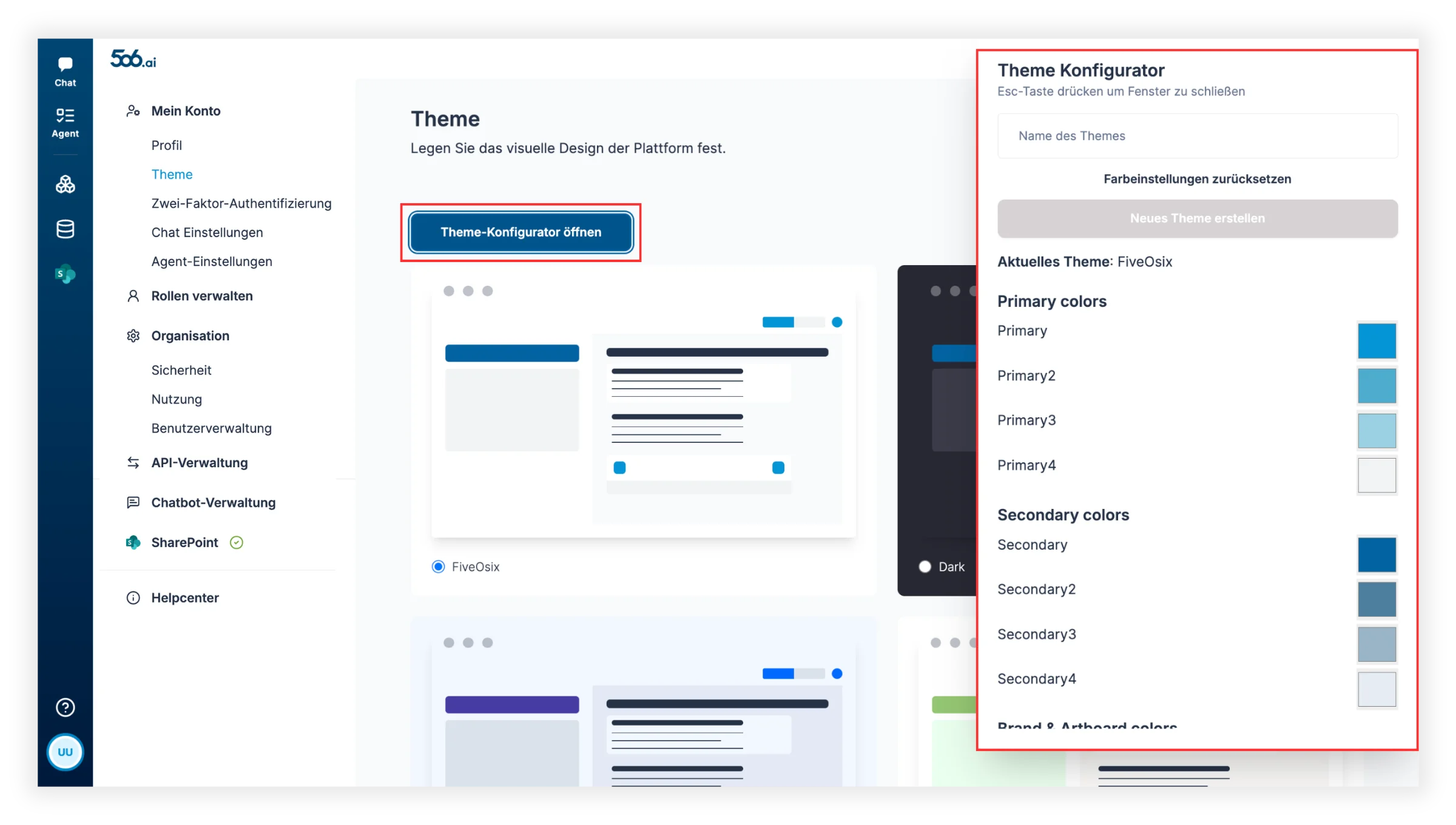Select the FiveOsix theme radio button
The image size is (1456, 825).
point(438,567)
